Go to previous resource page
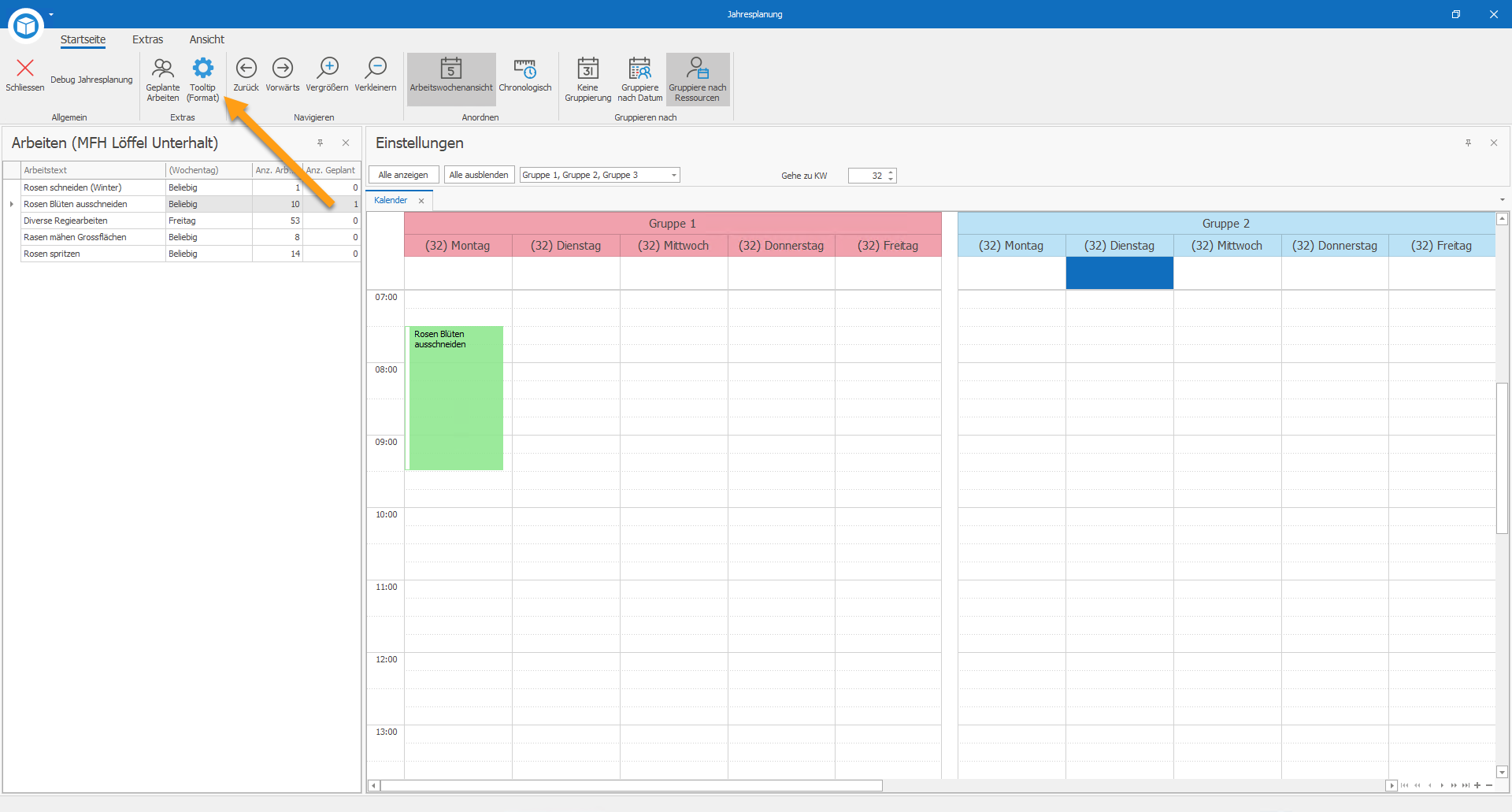The image size is (1512, 812). point(1417,785)
